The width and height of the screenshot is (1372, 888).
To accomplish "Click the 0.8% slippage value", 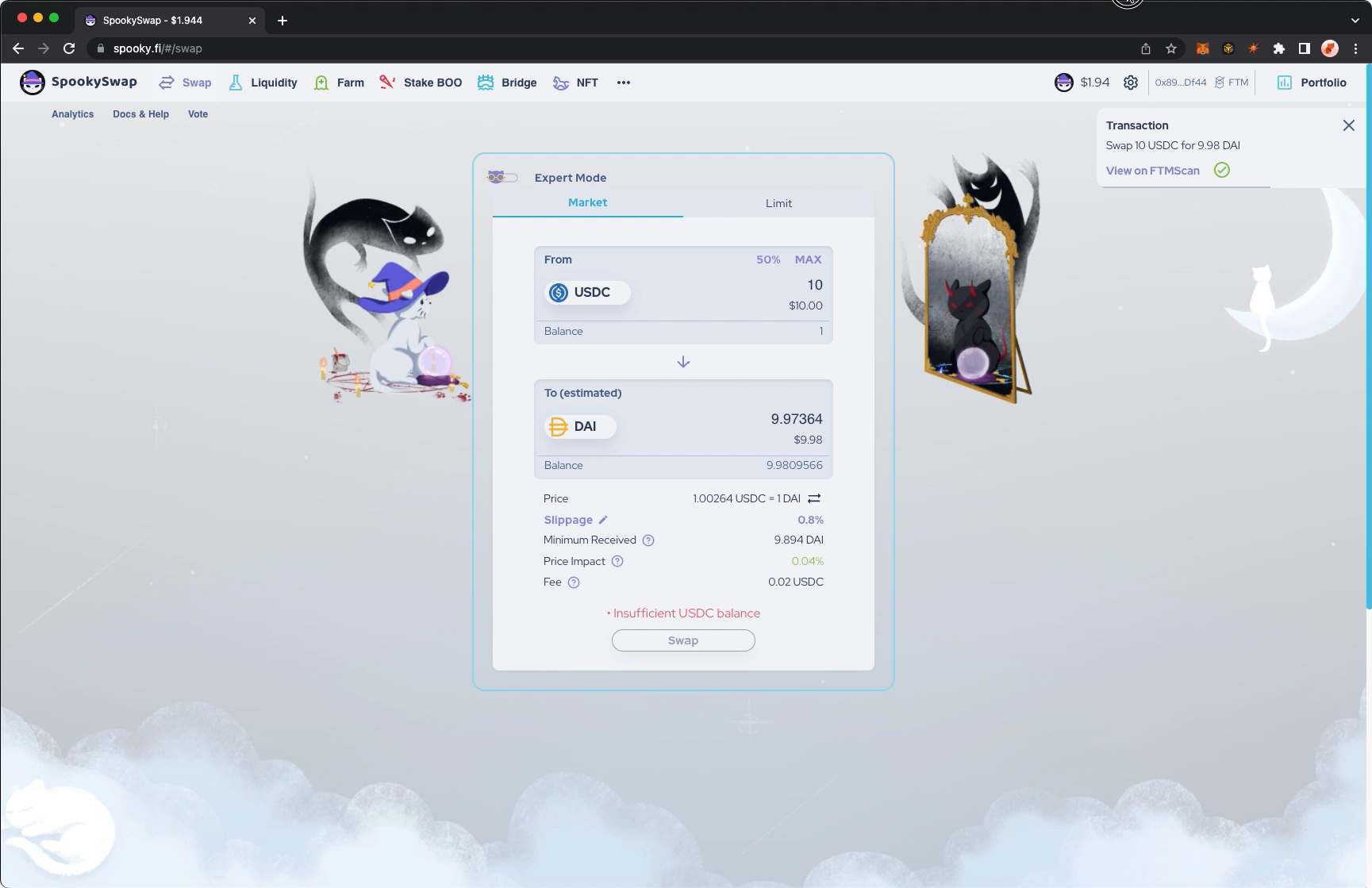I will [x=810, y=520].
